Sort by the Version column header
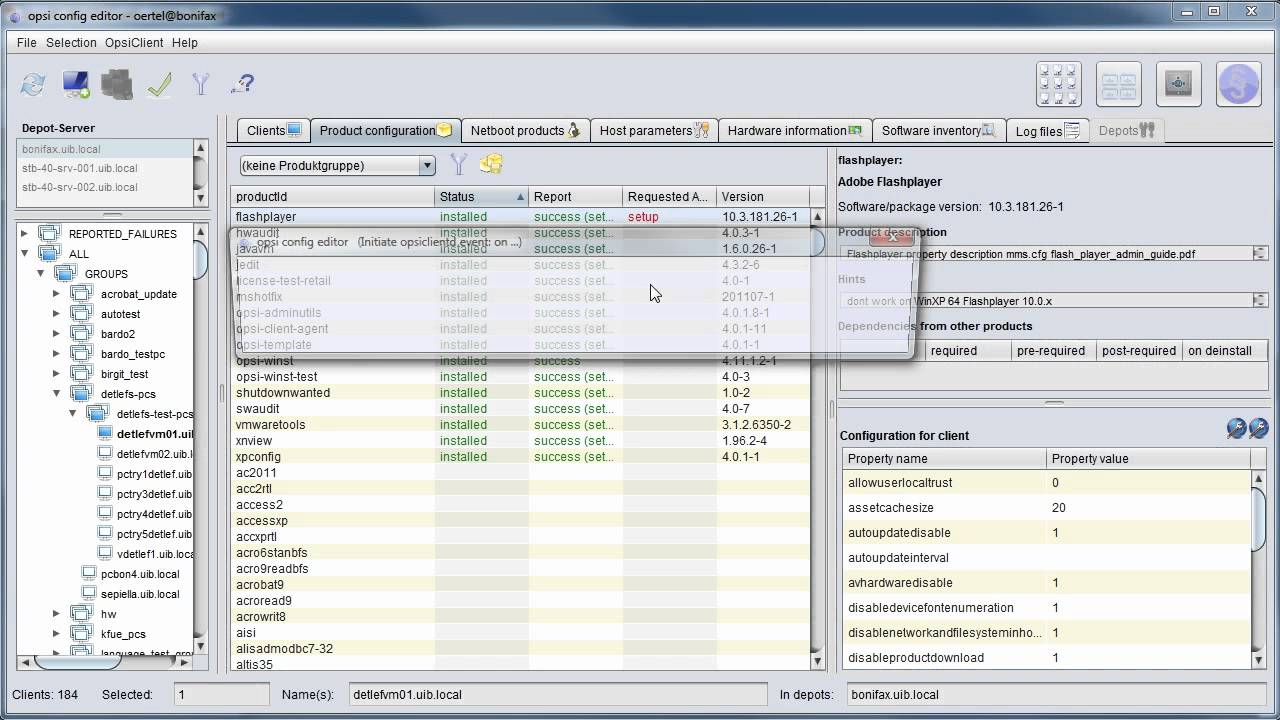This screenshot has height=720, width=1280. [764, 197]
